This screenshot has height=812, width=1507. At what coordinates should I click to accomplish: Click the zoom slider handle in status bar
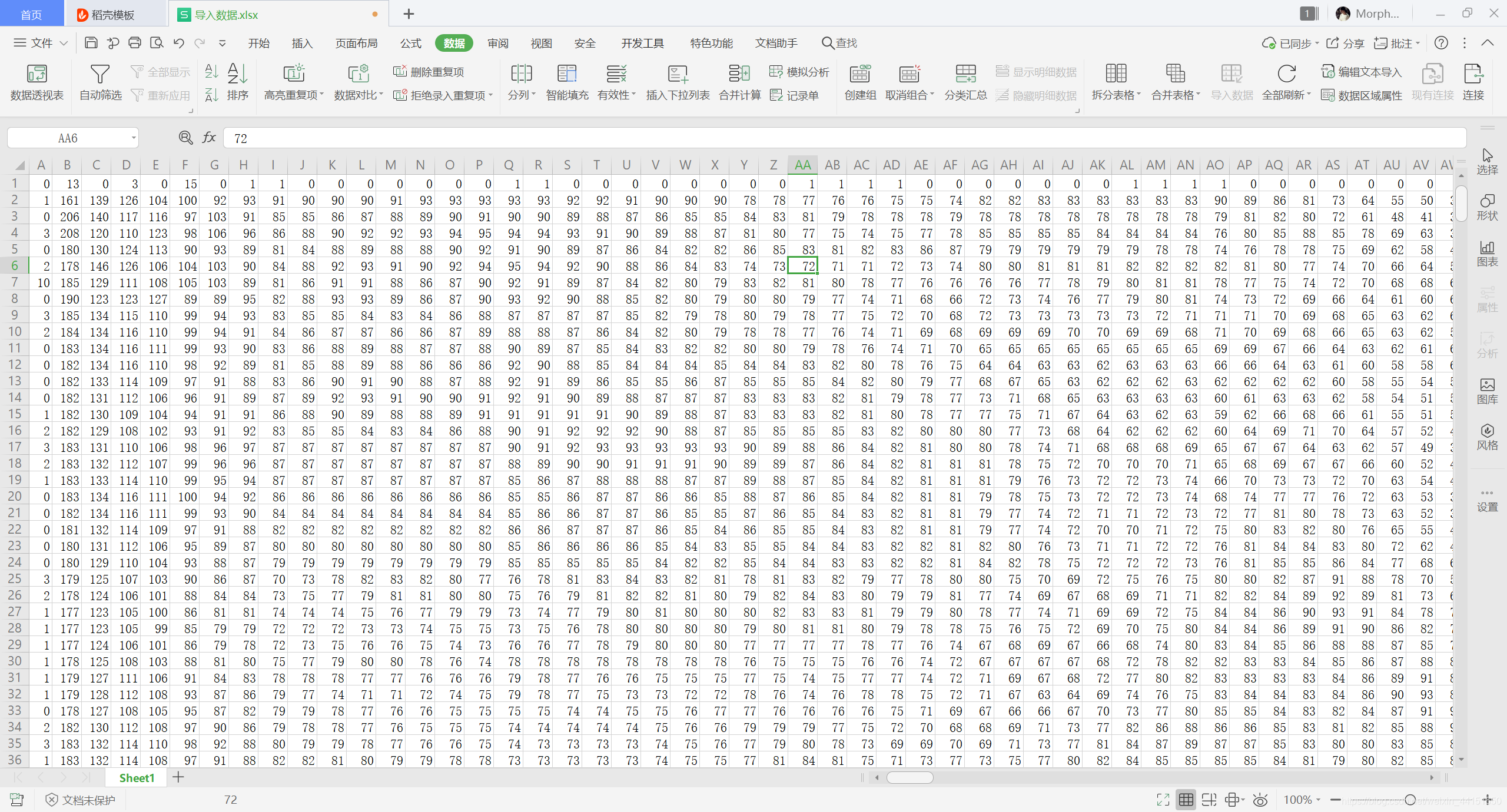point(1410,800)
